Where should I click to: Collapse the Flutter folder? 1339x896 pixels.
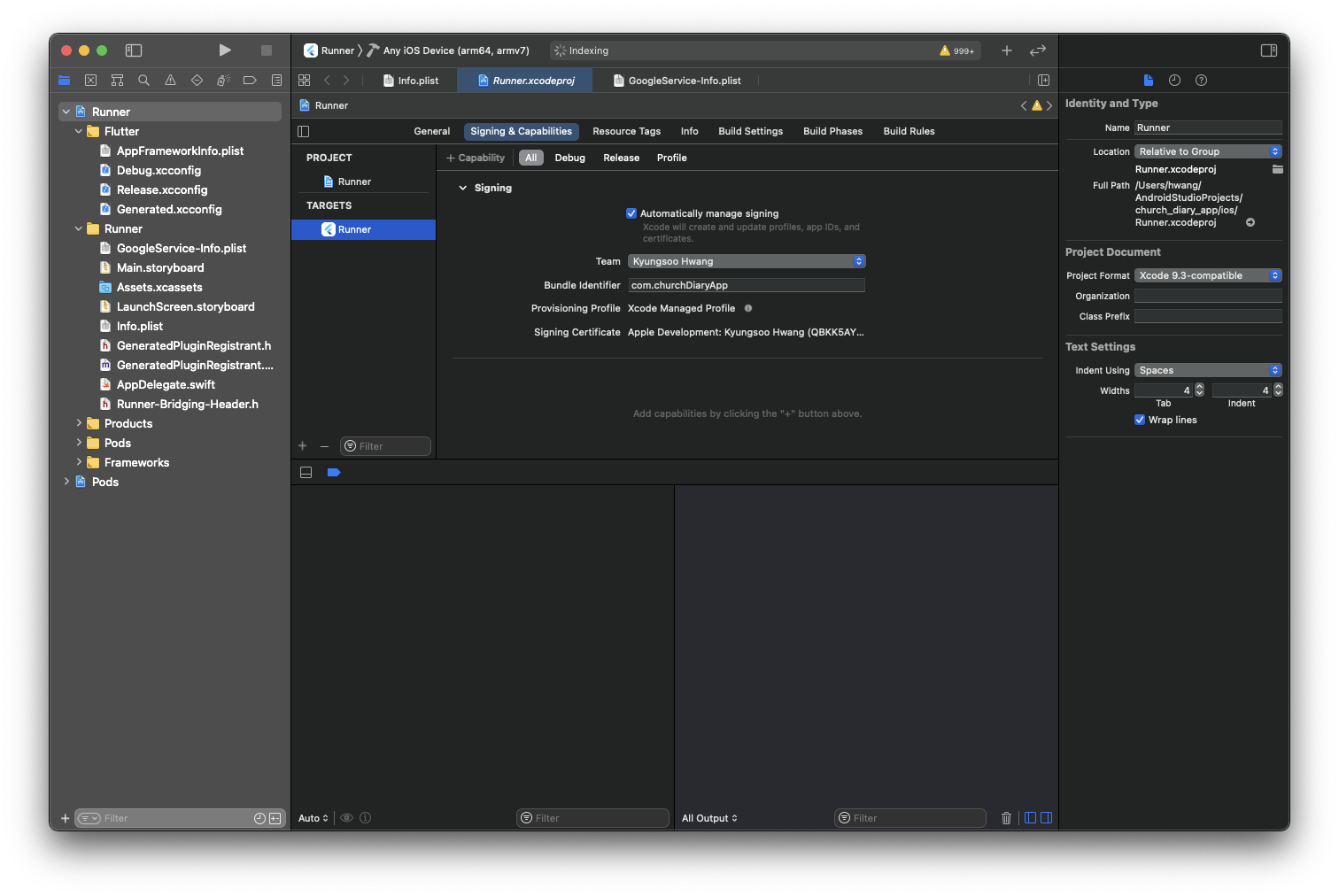tap(79, 131)
